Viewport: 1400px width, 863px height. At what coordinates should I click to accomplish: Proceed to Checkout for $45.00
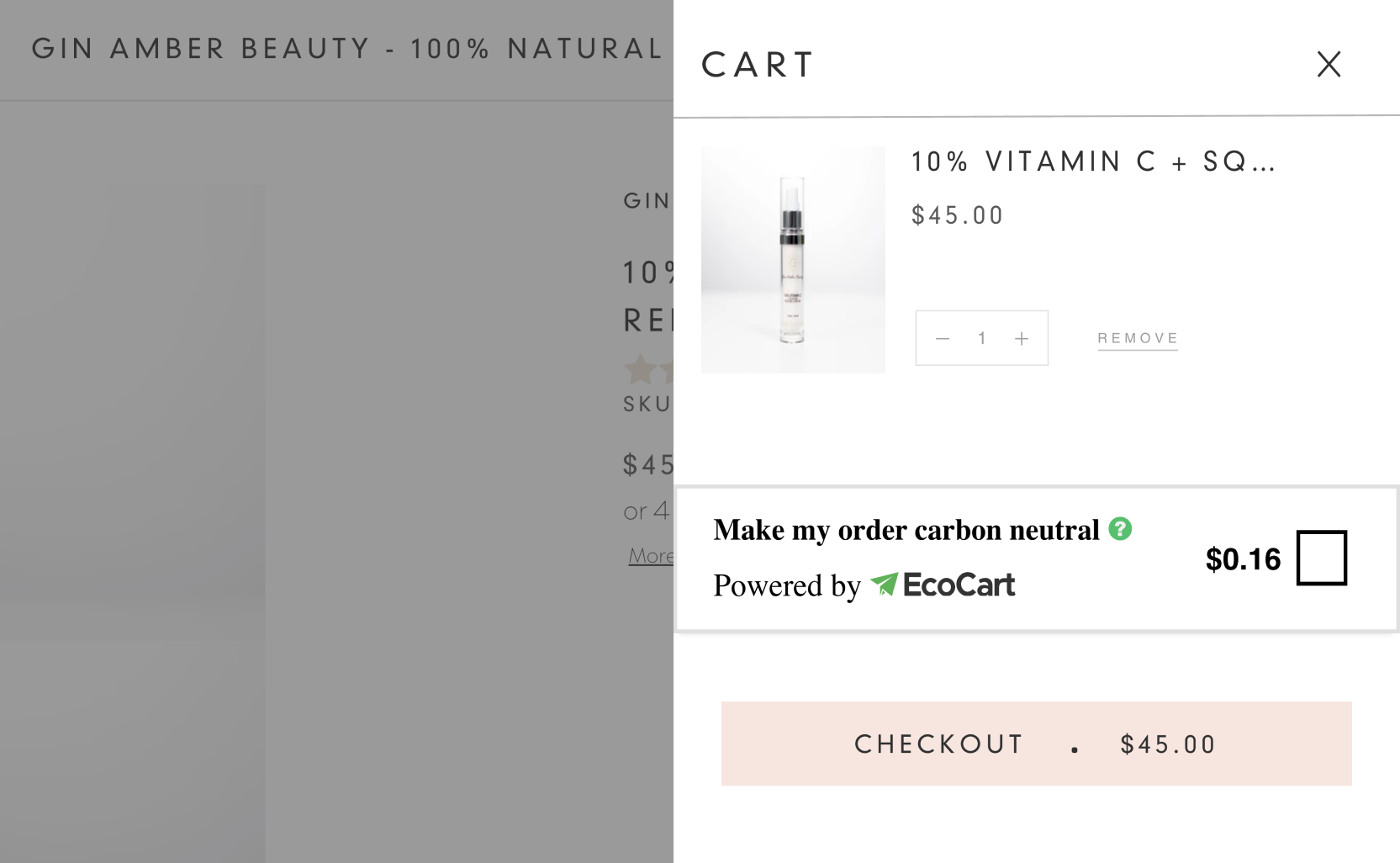tap(1036, 744)
